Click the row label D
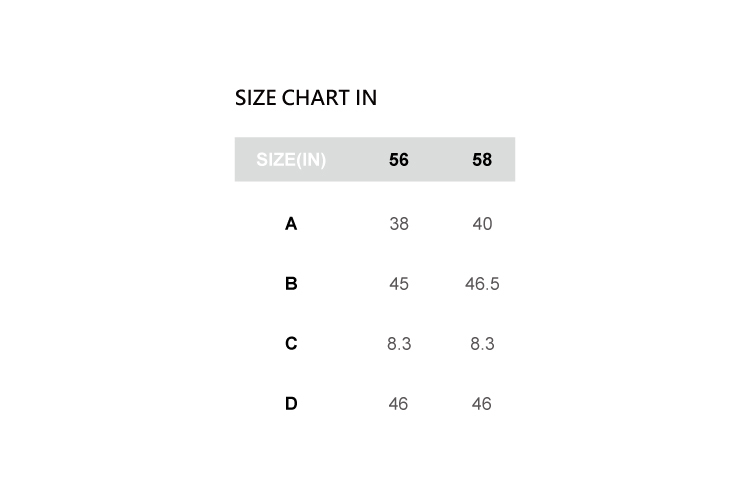This screenshot has height=500, width=750. coord(291,404)
